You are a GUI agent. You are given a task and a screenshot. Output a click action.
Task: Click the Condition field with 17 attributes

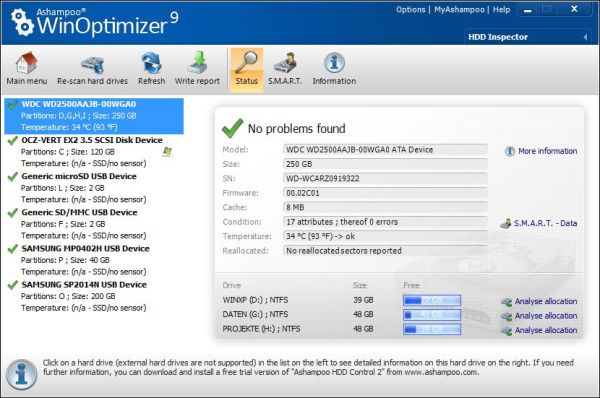click(x=385, y=222)
